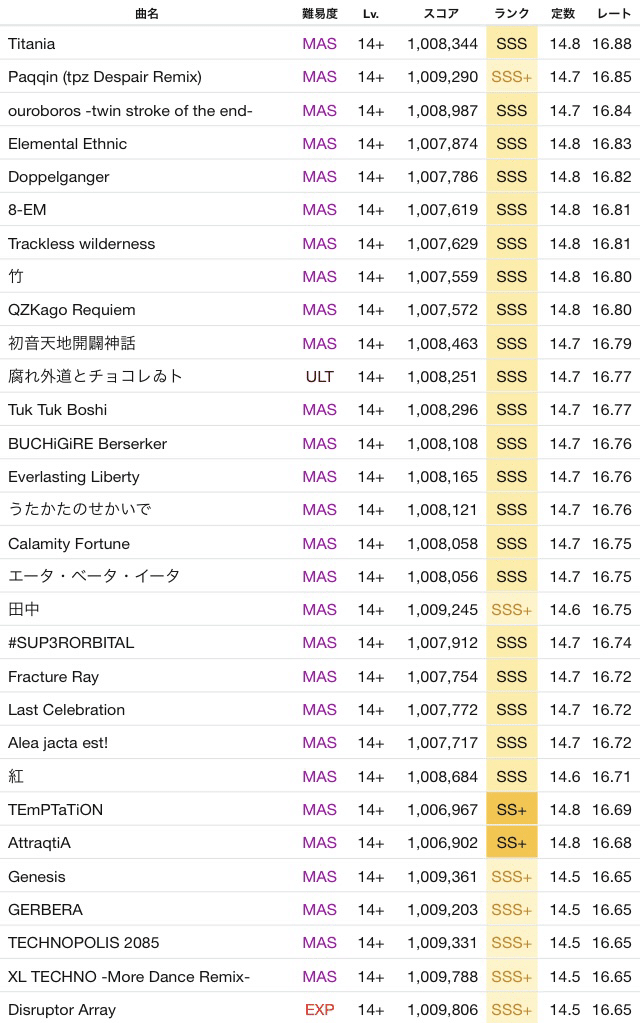Click the EXP difficulty on Disruptor Array
640x1023 pixels.
tap(320, 1010)
